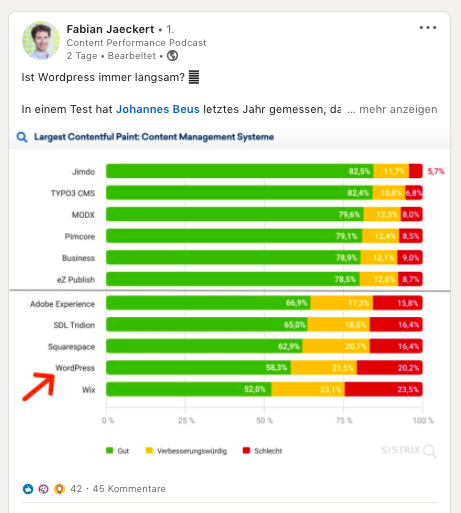Click Fabian Jaeckert's profile photo
Screen dimensions: 461x513
pyautogui.click(x=41, y=41)
